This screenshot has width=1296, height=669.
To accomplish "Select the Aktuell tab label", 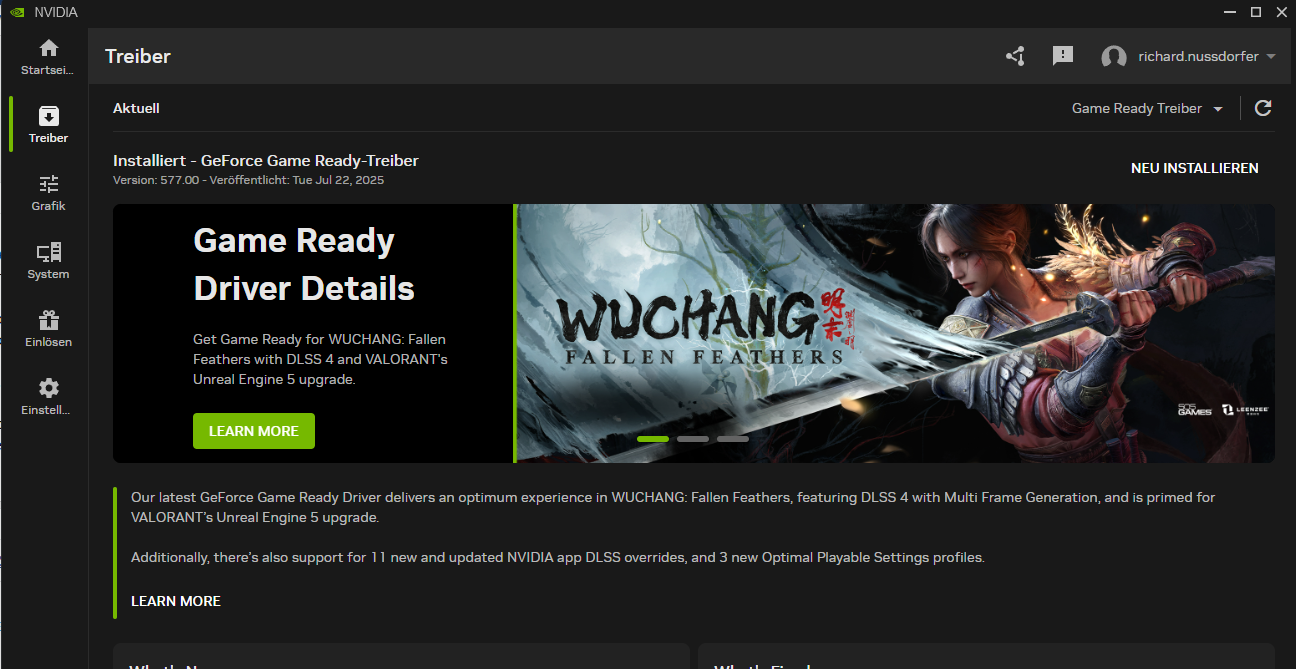I will 136,108.
